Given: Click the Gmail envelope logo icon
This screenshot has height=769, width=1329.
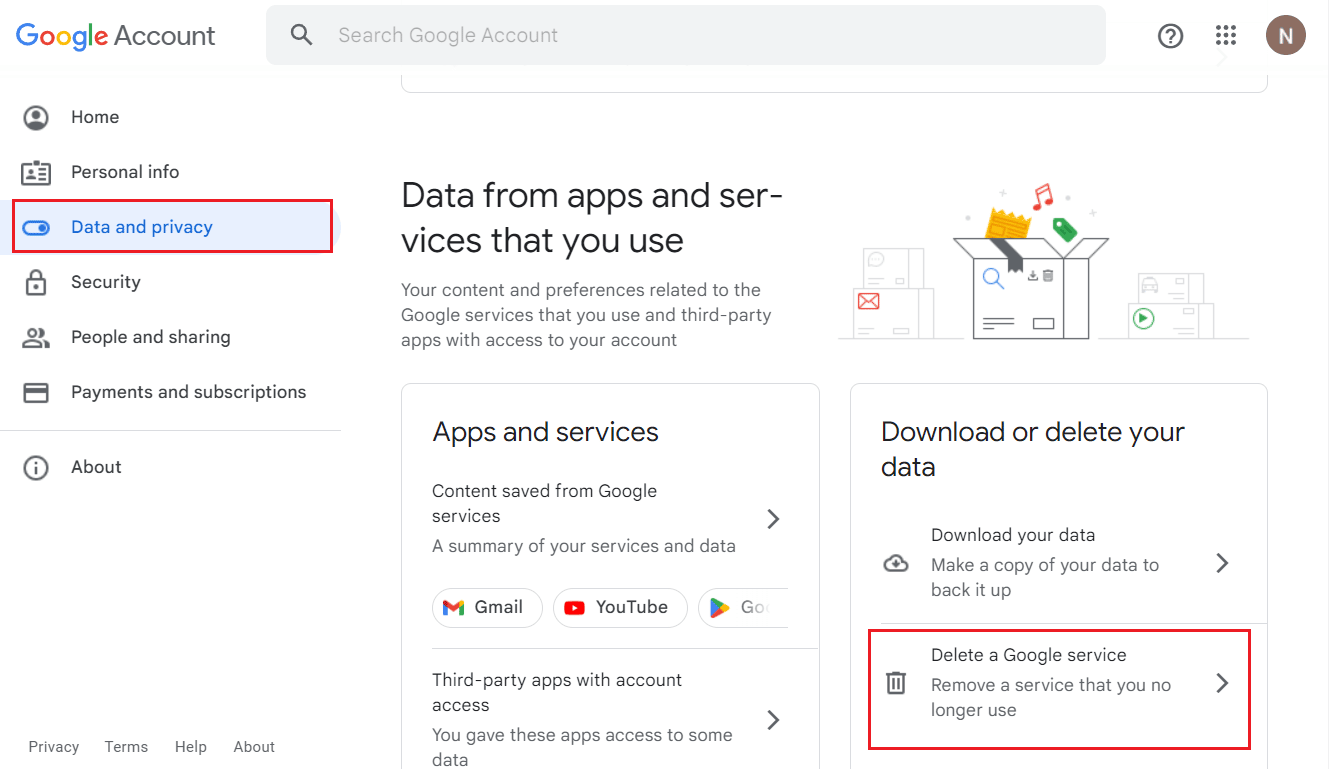Looking at the screenshot, I should pos(454,608).
